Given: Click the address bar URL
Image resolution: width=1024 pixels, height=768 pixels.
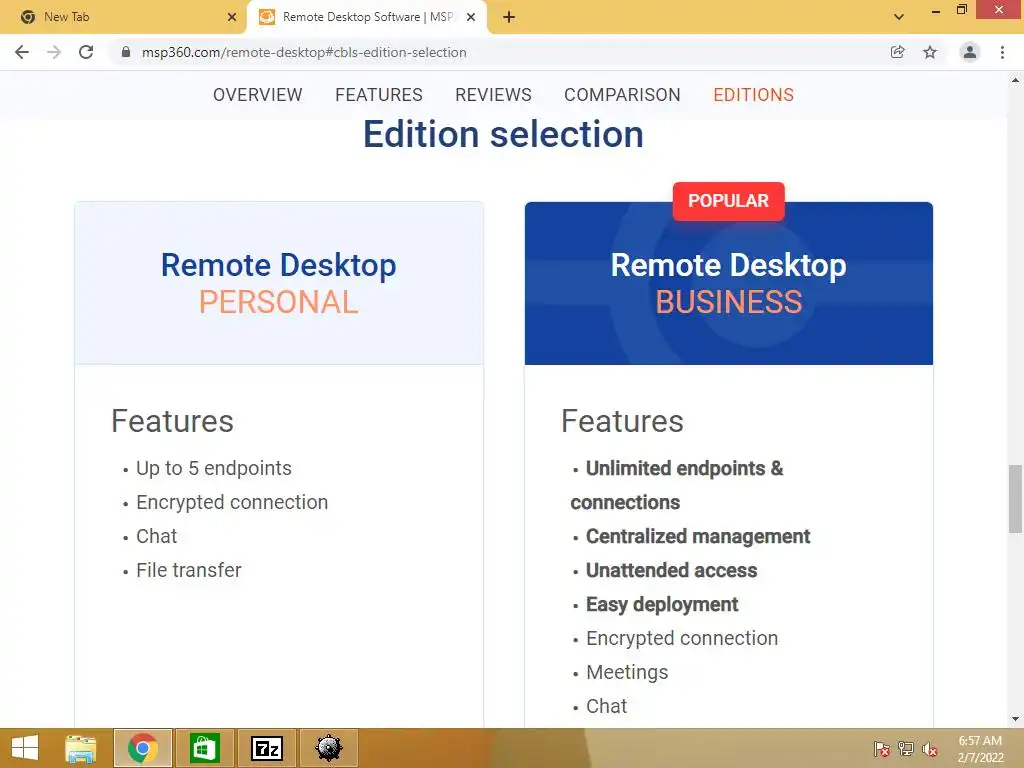Looking at the screenshot, I should (304, 52).
